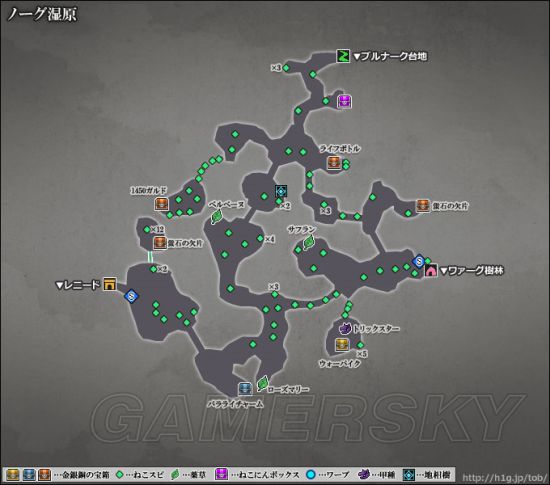This screenshot has width=550, height=485.
Task: Select the purple トリックスター monster icon
Action: click(345, 328)
